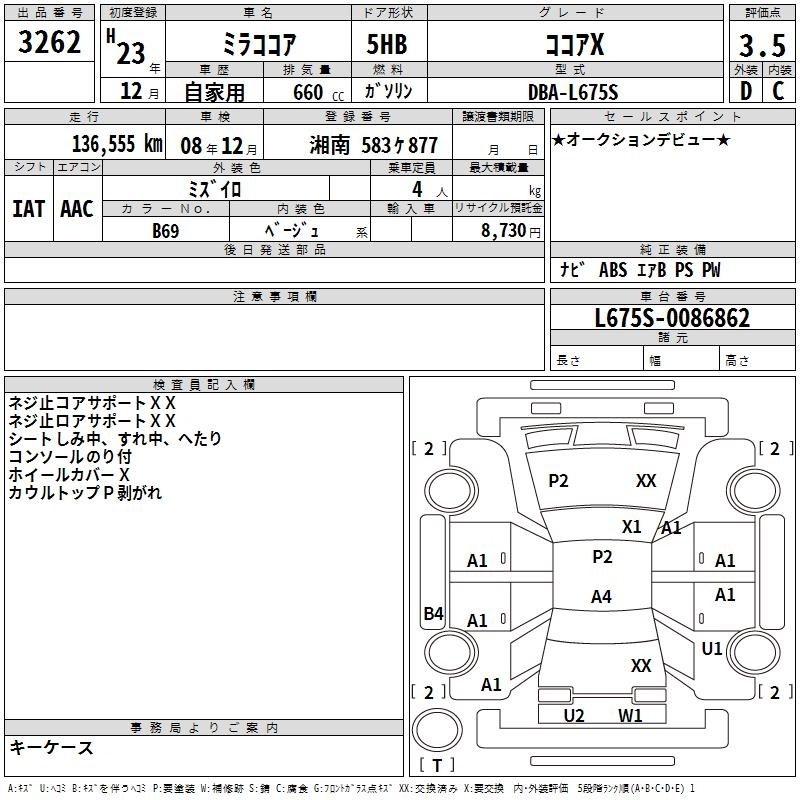
Task: Select chassis number L675S-0086862
Action: point(672,319)
